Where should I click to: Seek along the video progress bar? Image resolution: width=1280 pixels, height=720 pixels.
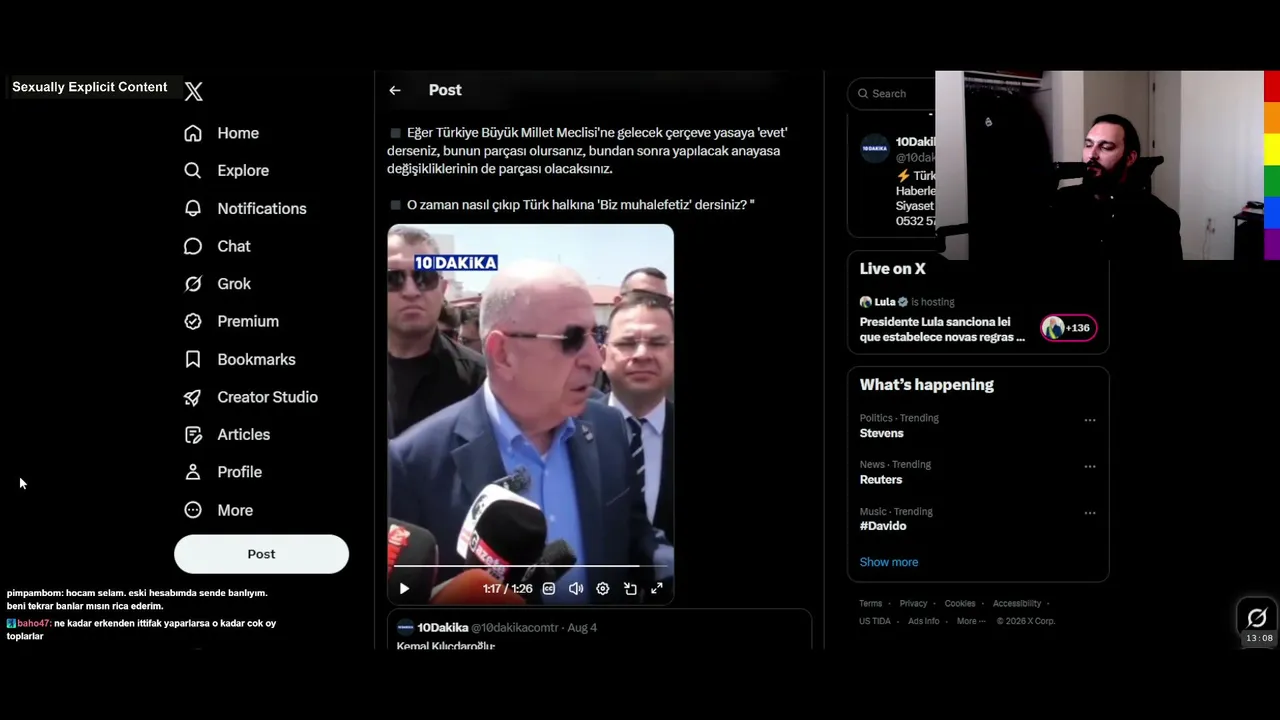pyautogui.click(x=530, y=566)
